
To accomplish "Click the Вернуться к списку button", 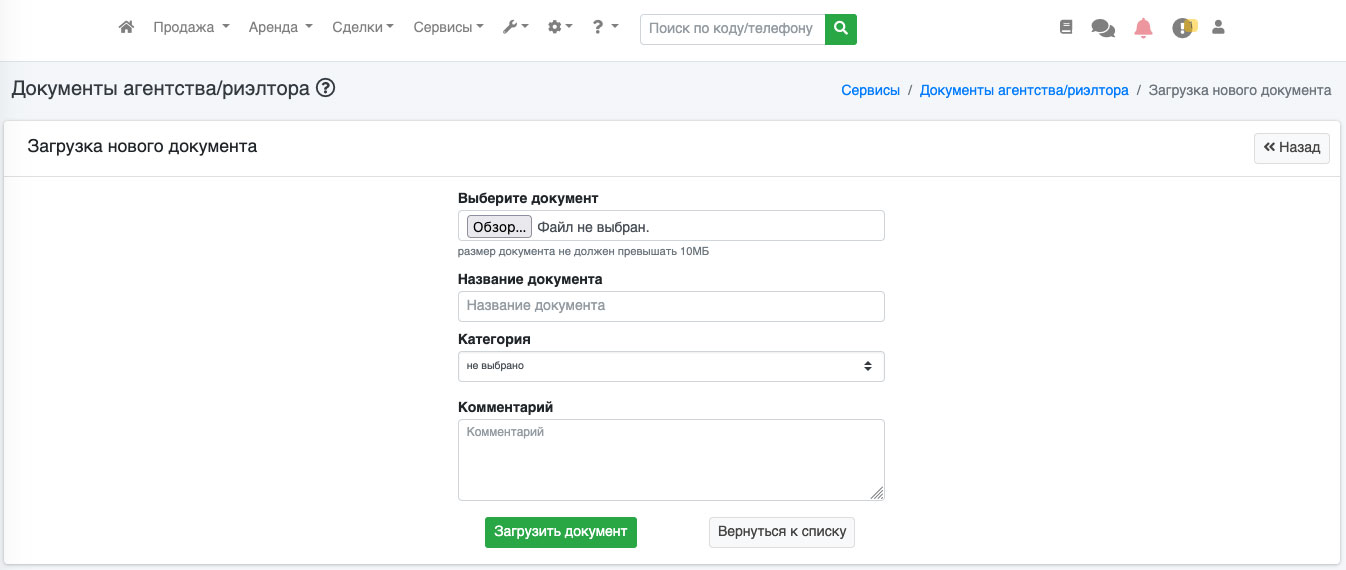I will coord(782,532).
